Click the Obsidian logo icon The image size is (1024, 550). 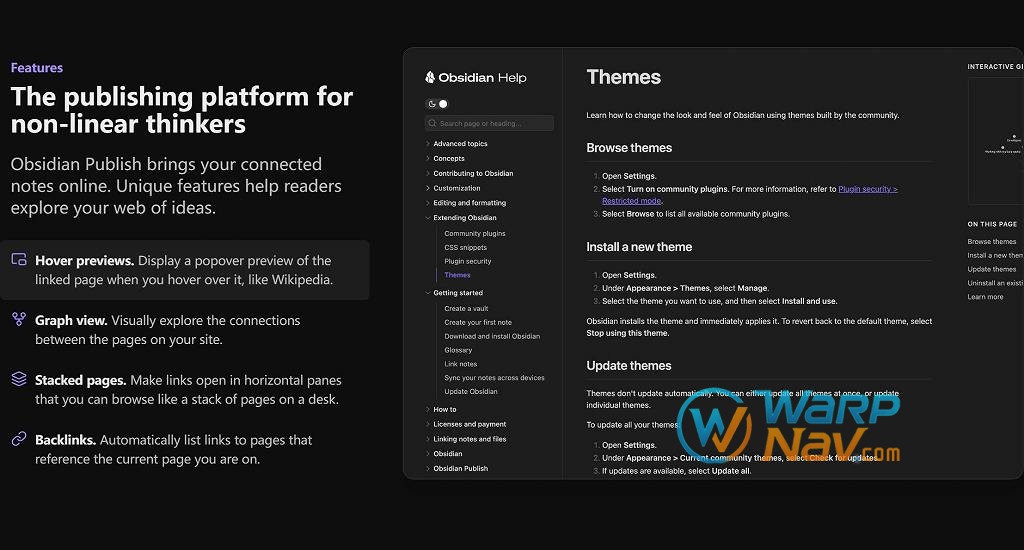tap(430, 77)
